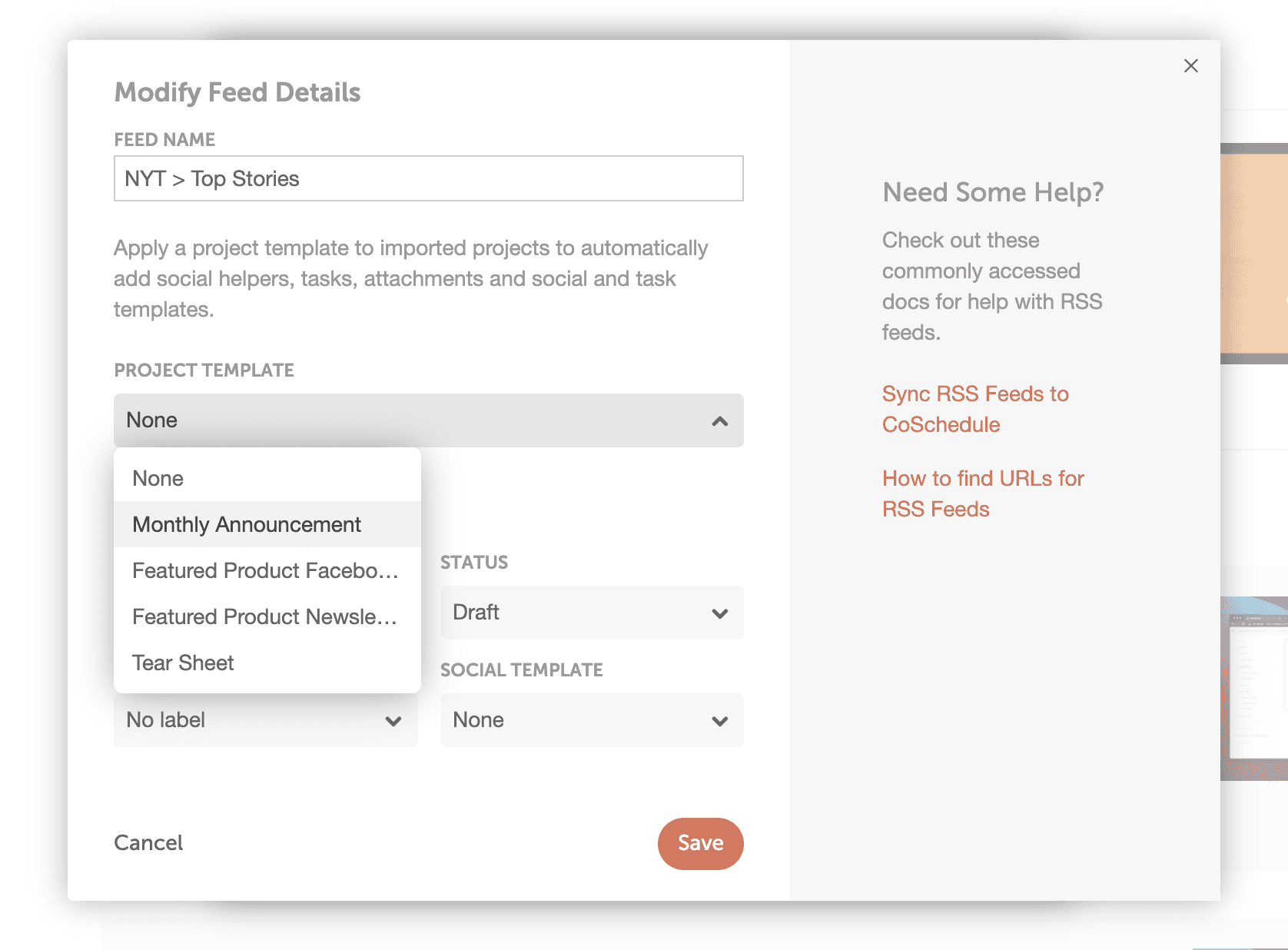Image resolution: width=1288 pixels, height=950 pixels.
Task: Select the Featured Product Newsletter template option
Action: (x=264, y=616)
